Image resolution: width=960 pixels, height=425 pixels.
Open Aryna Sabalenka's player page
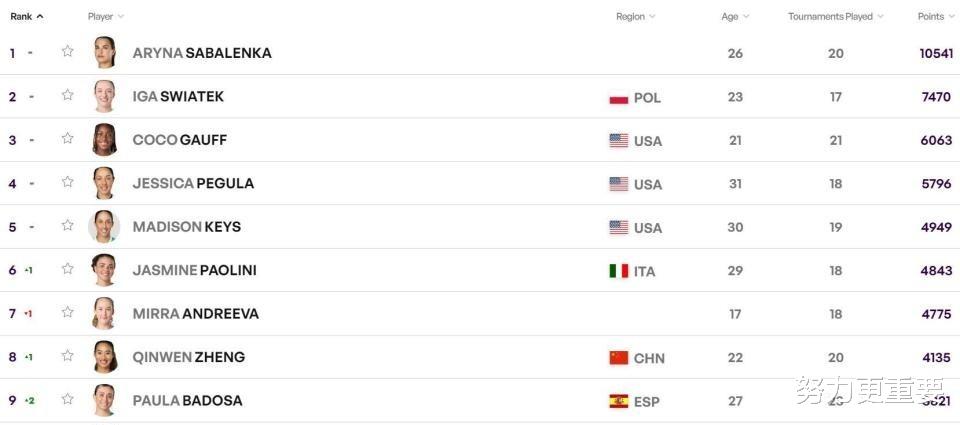pos(202,53)
